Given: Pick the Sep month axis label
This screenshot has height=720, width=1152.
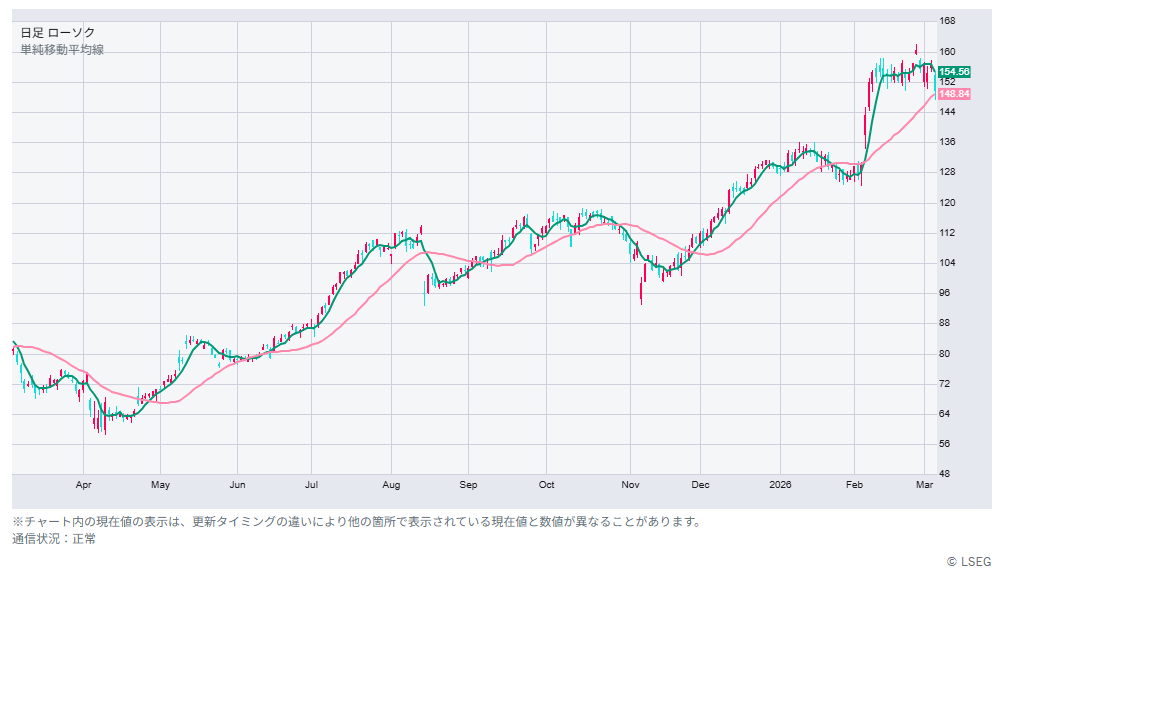Looking at the screenshot, I should pyautogui.click(x=468, y=485).
